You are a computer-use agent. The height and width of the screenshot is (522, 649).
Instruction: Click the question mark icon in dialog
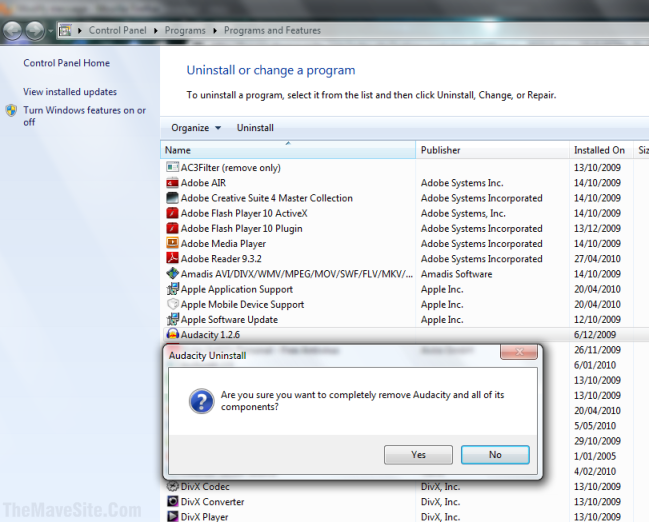click(202, 401)
